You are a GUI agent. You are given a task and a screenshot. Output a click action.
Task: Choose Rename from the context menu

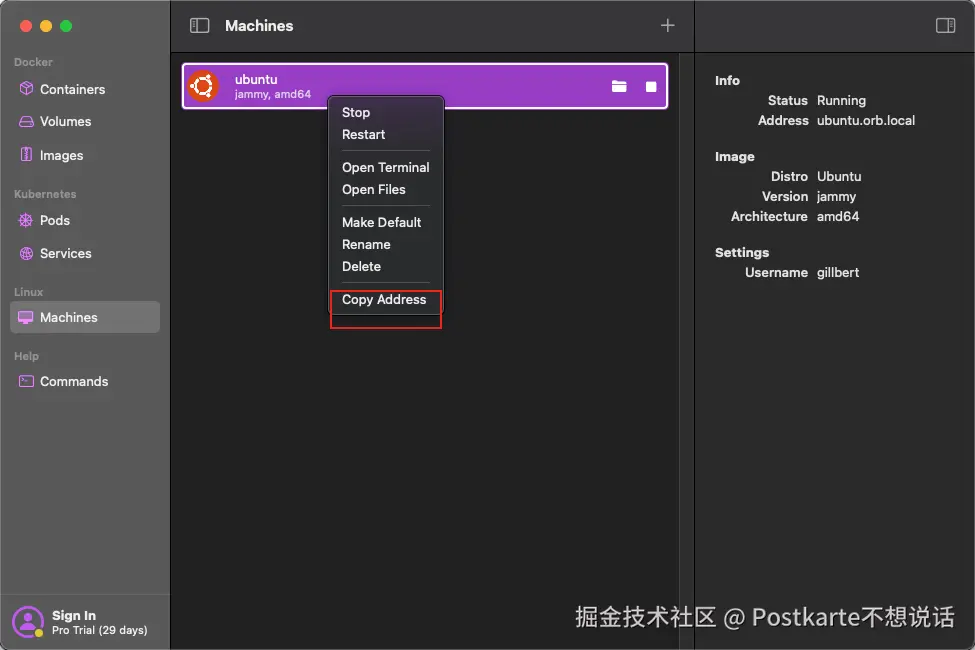click(366, 244)
